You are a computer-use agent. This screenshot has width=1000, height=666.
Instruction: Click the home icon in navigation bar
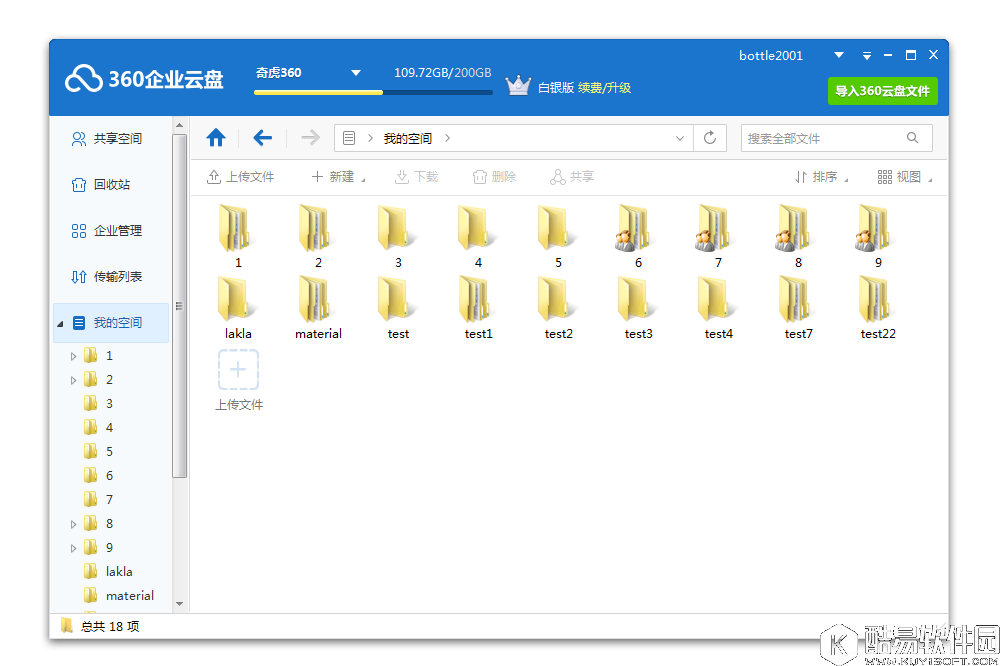tap(216, 137)
